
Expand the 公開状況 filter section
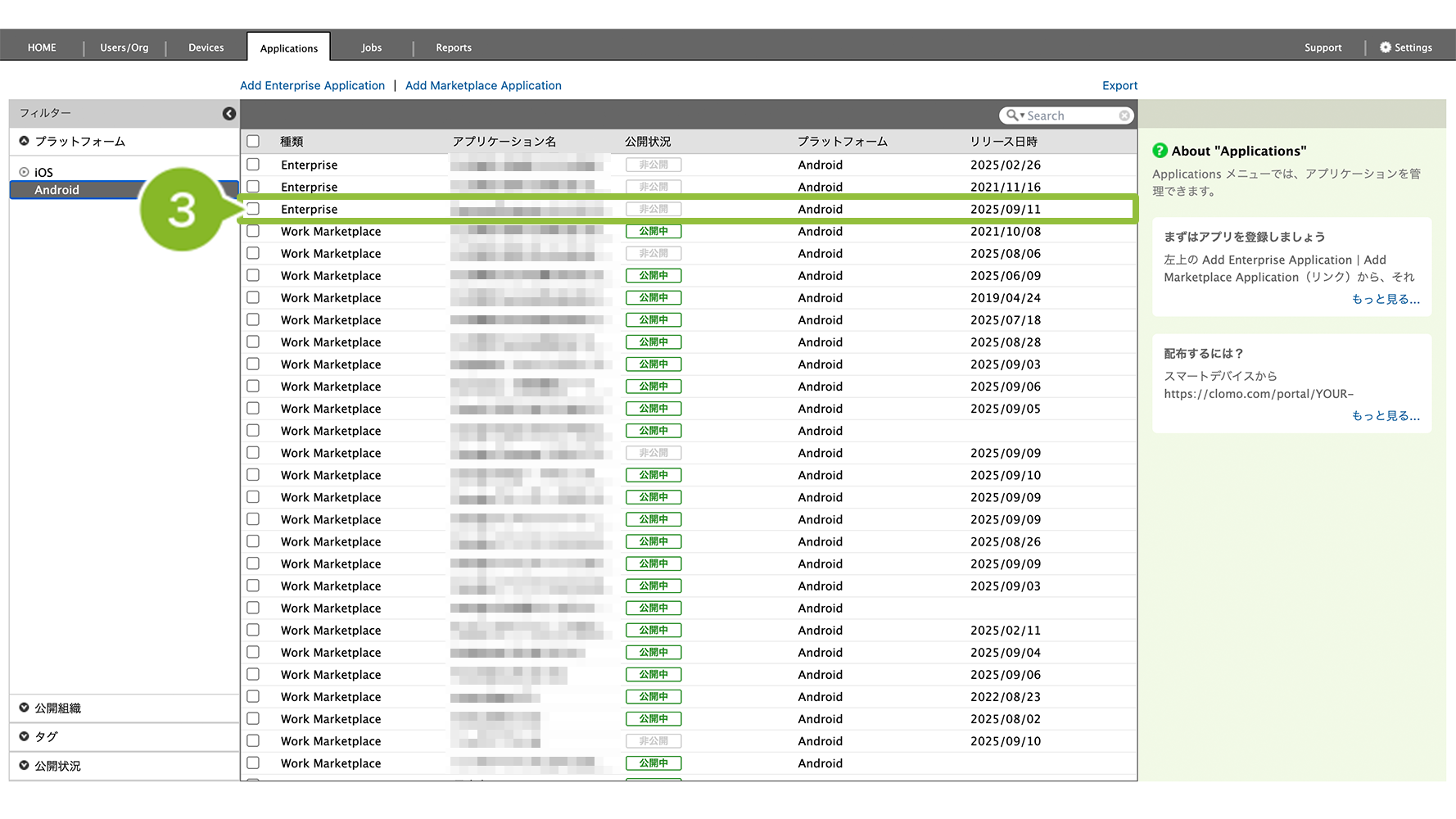(x=25, y=766)
